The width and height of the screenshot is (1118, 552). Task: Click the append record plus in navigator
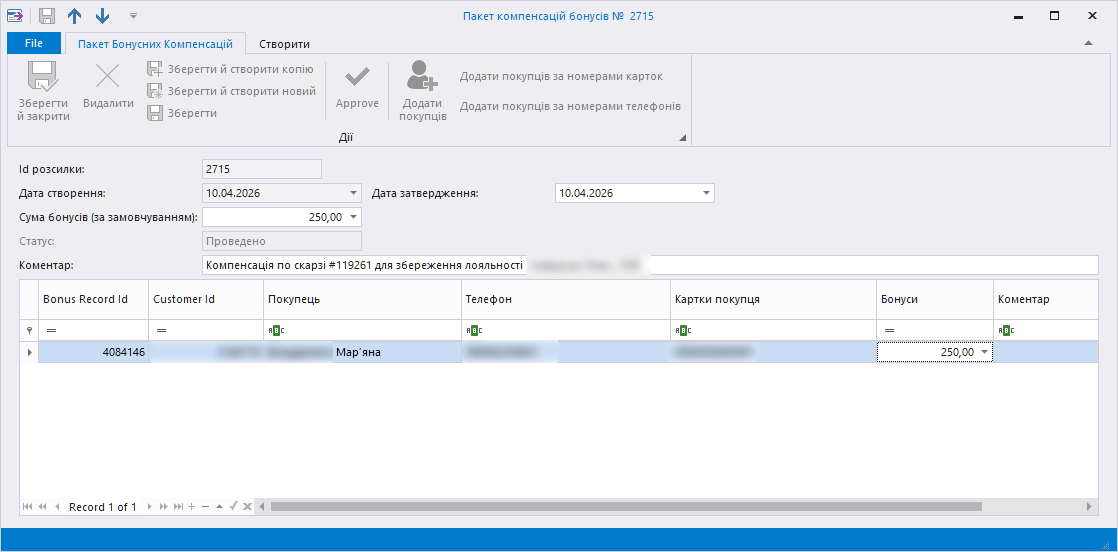pyautogui.click(x=191, y=507)
